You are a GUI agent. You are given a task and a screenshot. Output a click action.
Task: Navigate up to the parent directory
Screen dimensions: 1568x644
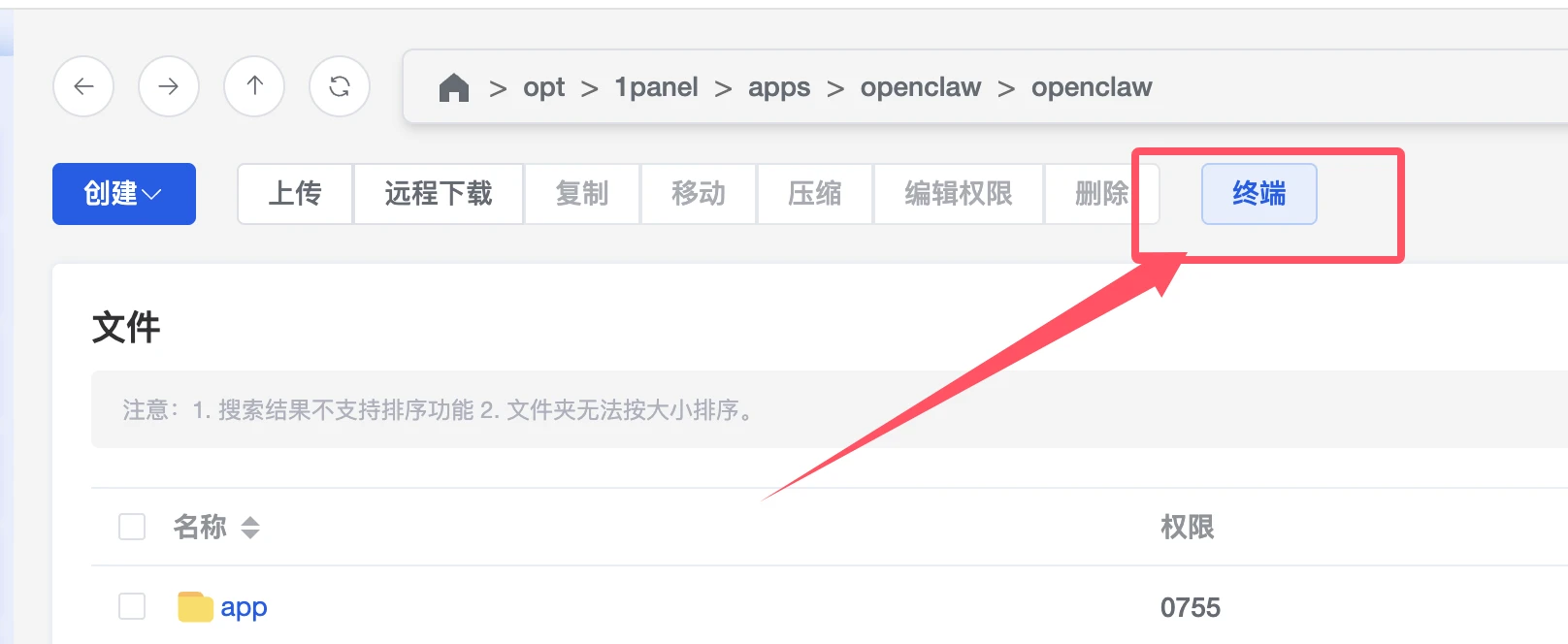pos(254,86)
